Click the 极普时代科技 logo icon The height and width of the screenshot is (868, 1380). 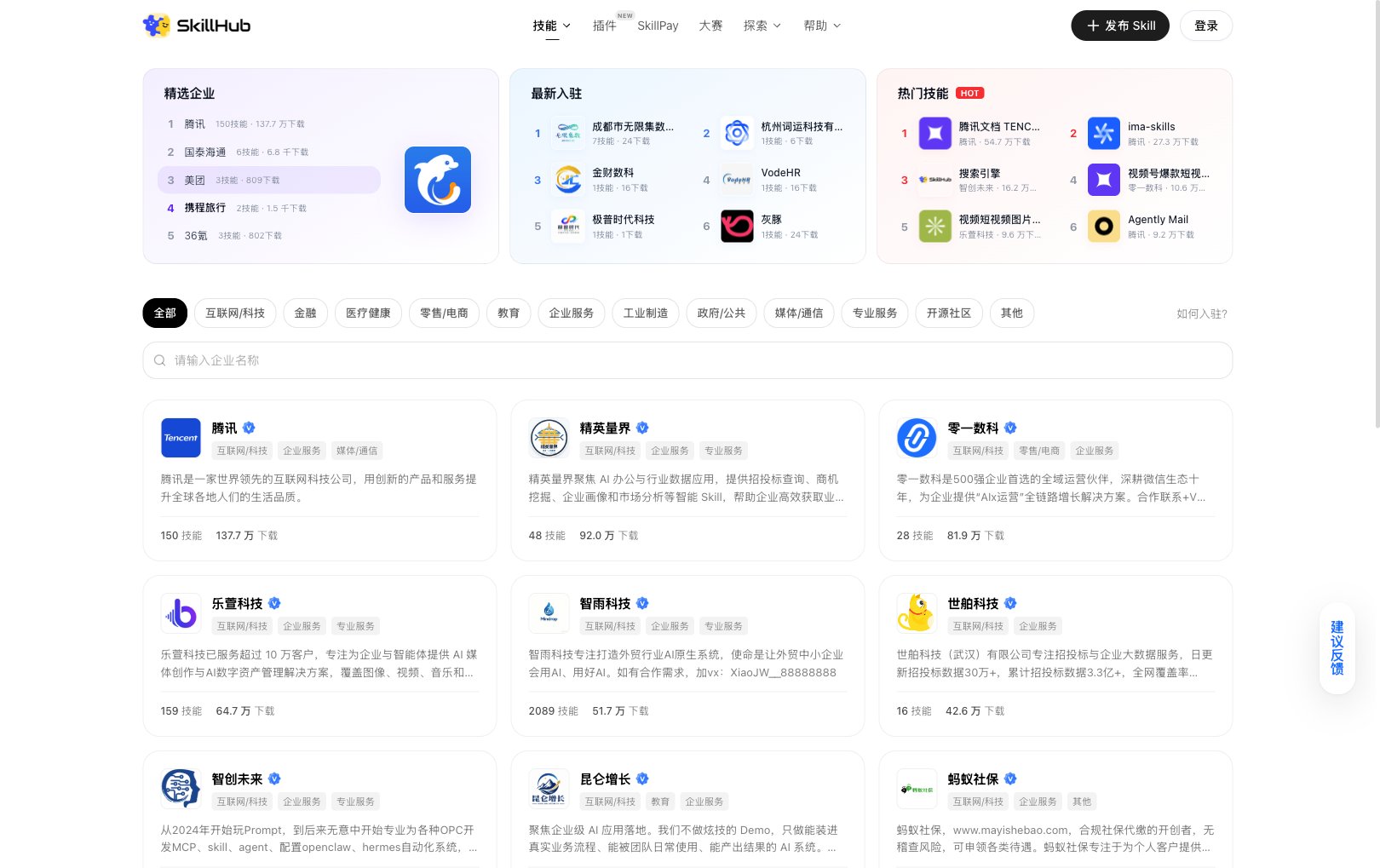568,227
